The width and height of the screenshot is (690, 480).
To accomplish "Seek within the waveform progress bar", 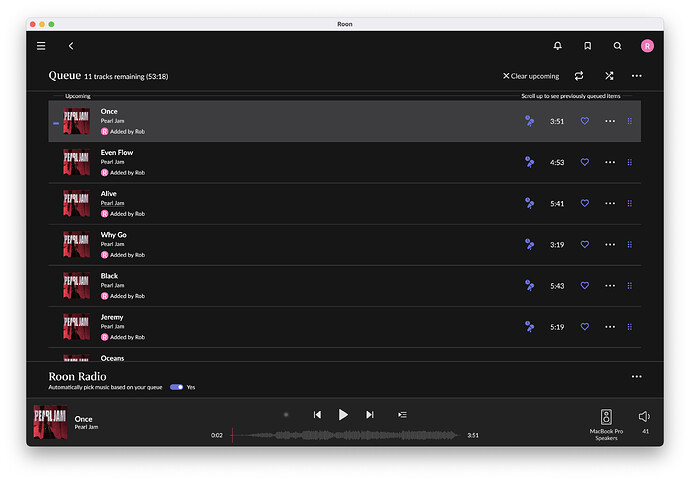I will tap(345, 435).
